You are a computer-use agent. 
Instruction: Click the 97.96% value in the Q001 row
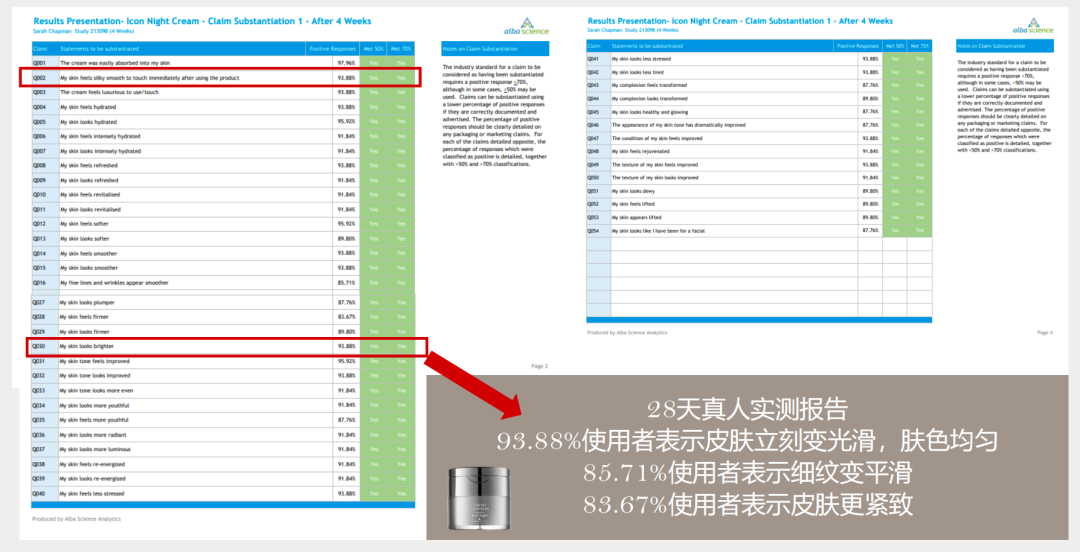pyautogui.click(x=346, y=63)
